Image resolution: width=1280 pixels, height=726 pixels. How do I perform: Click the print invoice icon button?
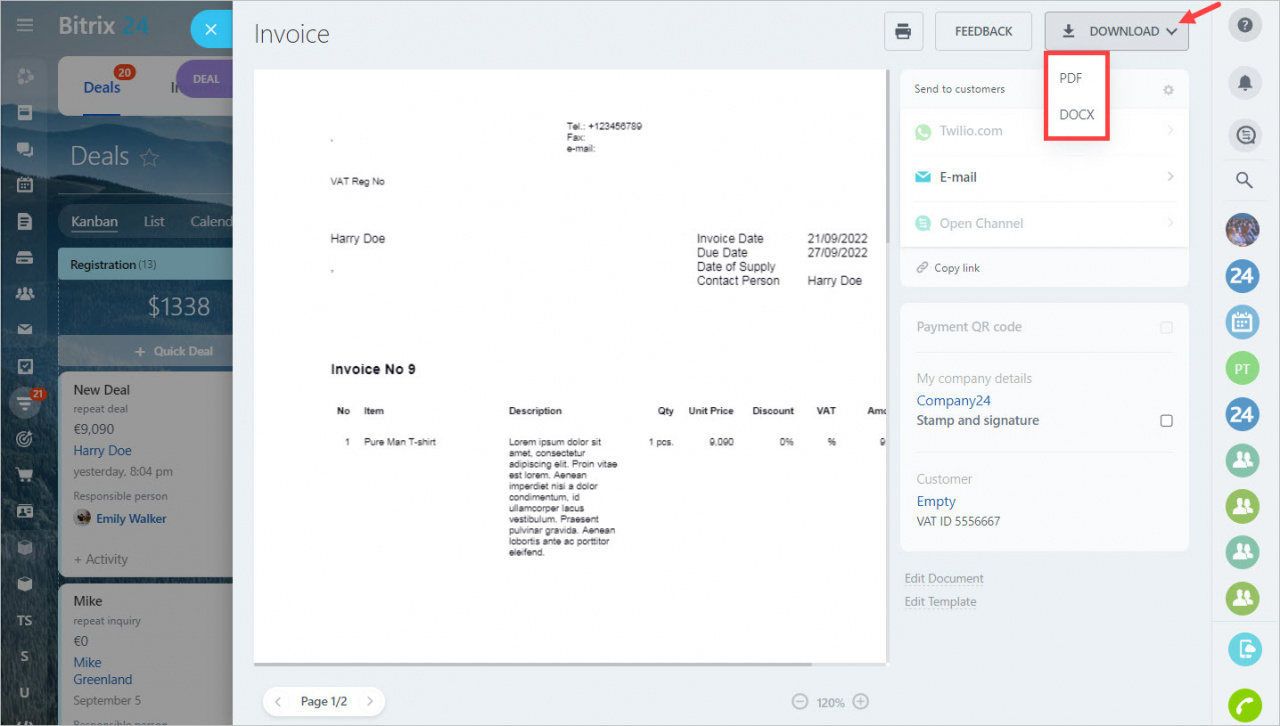(903, 31)
